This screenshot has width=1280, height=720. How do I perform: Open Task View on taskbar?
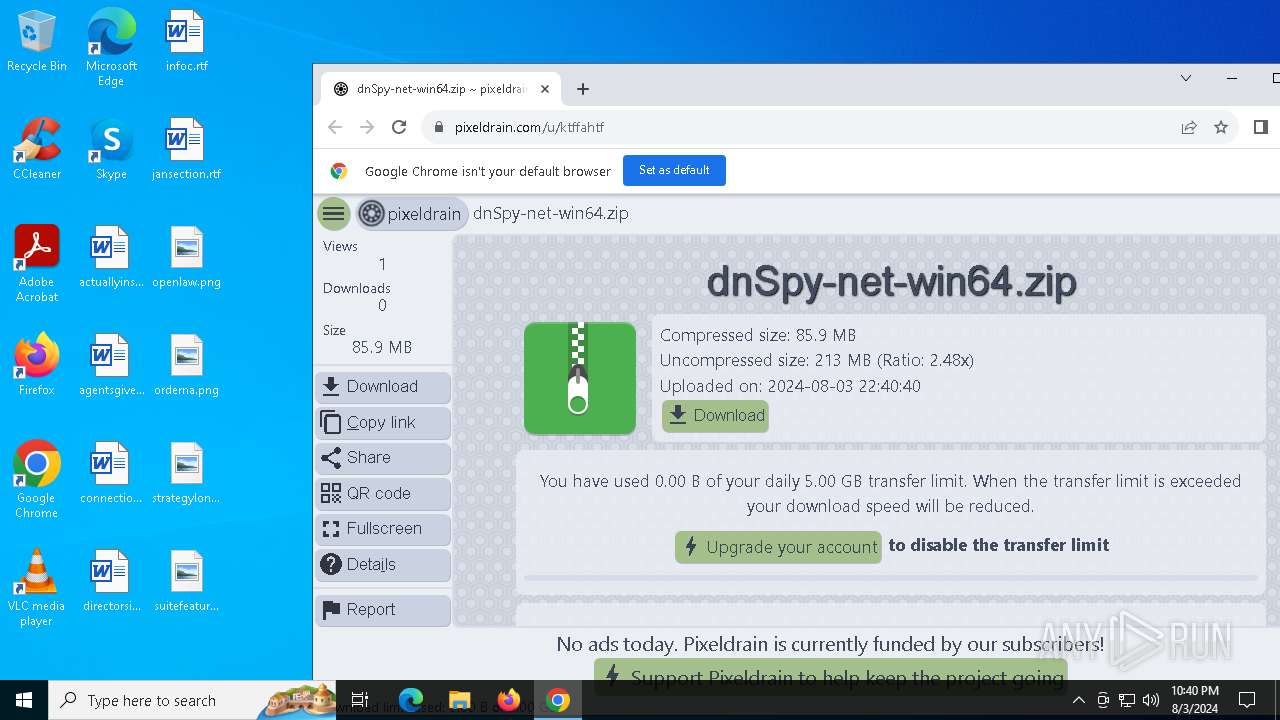point(360,700)
